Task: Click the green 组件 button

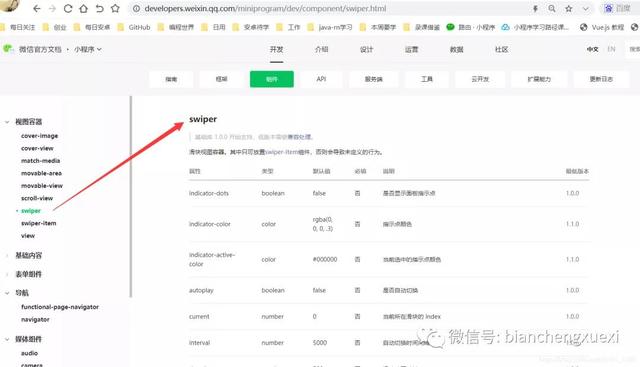Action: click(x=272, y=79)
